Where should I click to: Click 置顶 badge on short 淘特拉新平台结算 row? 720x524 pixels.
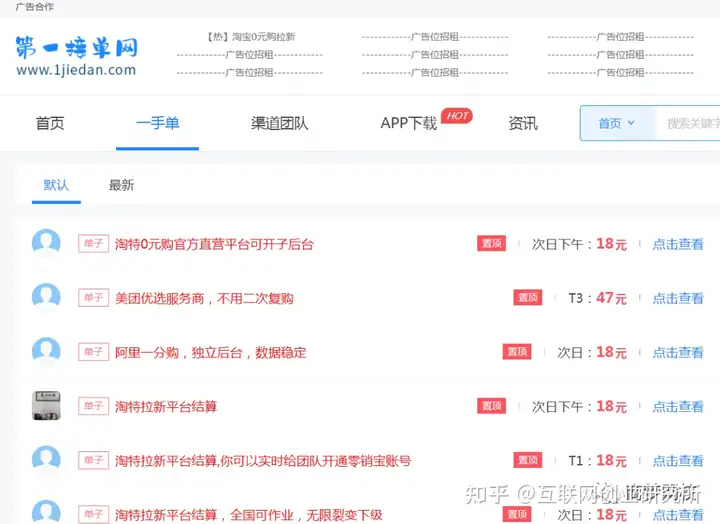tap(491, 406)
